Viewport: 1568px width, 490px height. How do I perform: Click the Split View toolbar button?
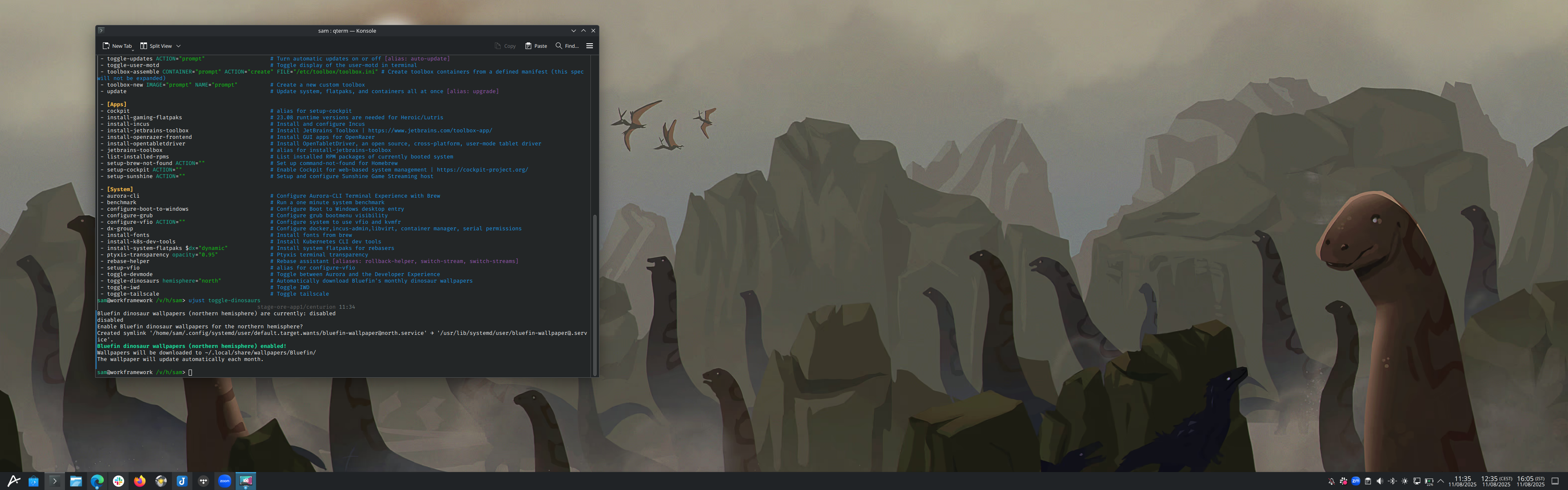pyautogui.click(x=156, y=46)
